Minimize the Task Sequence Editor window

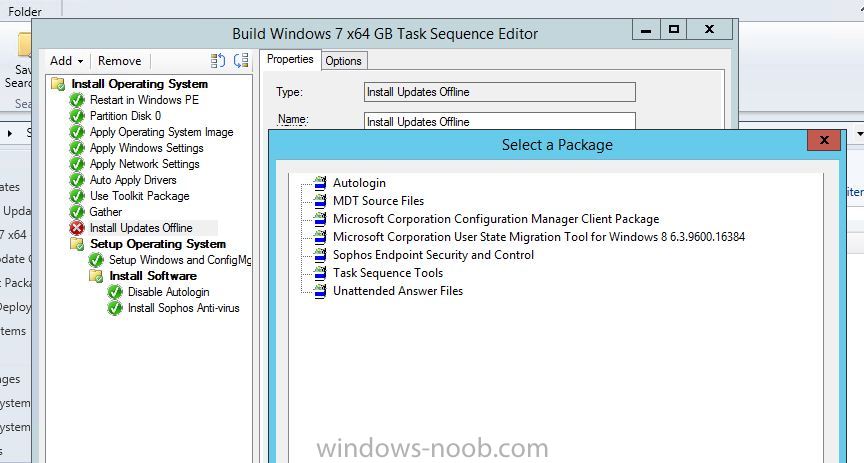point(646,29)
